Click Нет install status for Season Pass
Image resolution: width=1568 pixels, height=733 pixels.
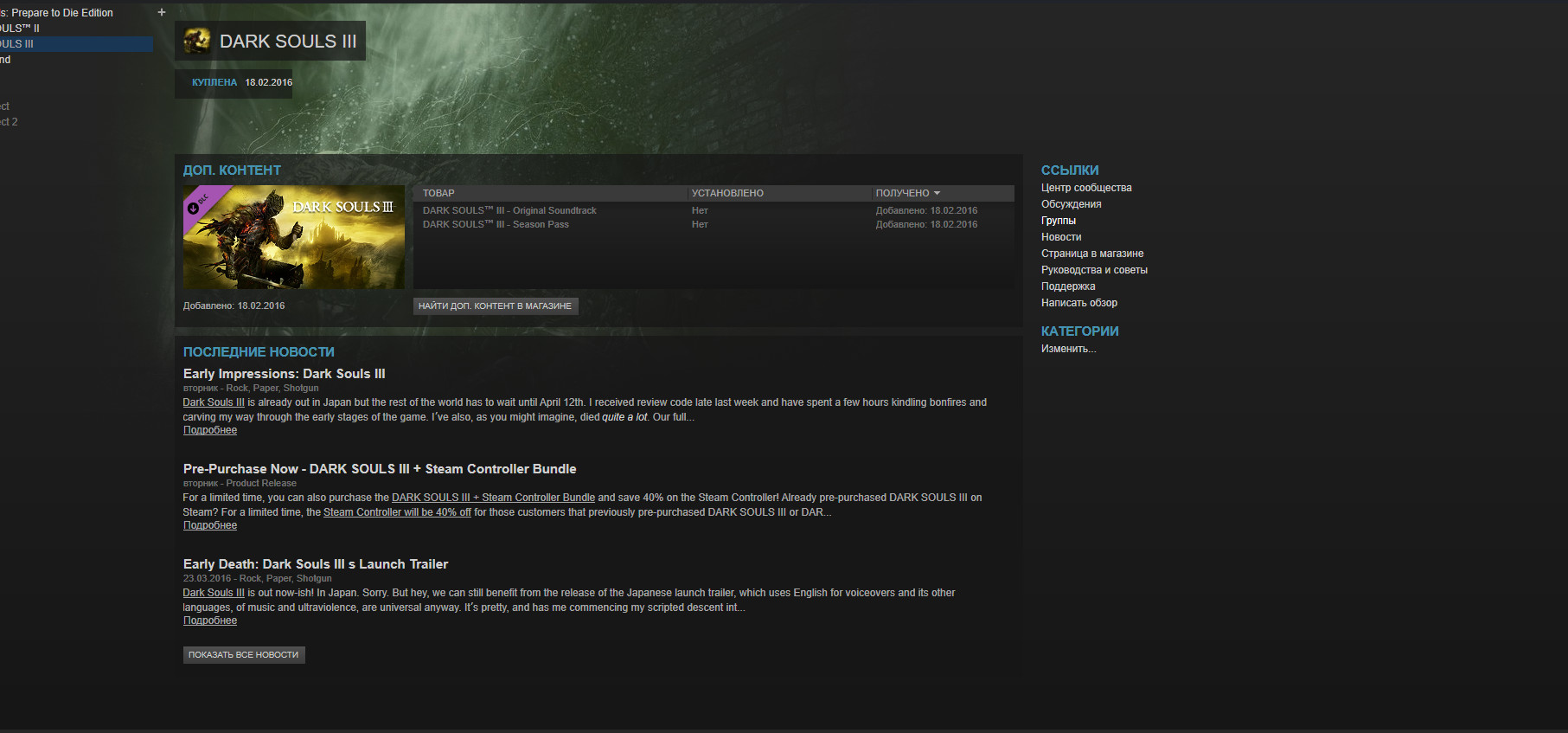pyautogui.click(x=700, y=224)
